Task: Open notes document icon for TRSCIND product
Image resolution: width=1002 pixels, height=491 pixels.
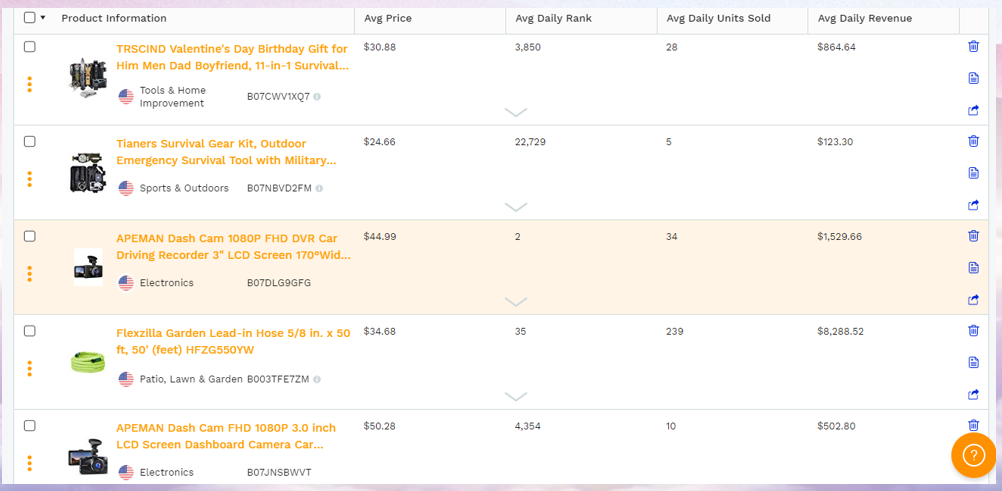Action: (x=973, y=78)
